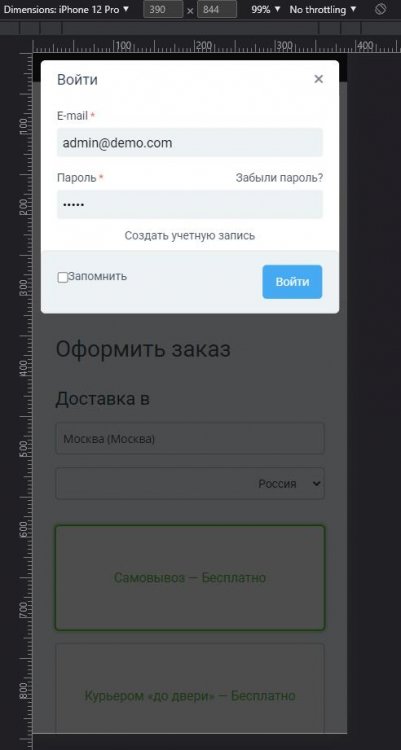Close the login dialog with X icon

pyautogui.click(x=319, y=79)
